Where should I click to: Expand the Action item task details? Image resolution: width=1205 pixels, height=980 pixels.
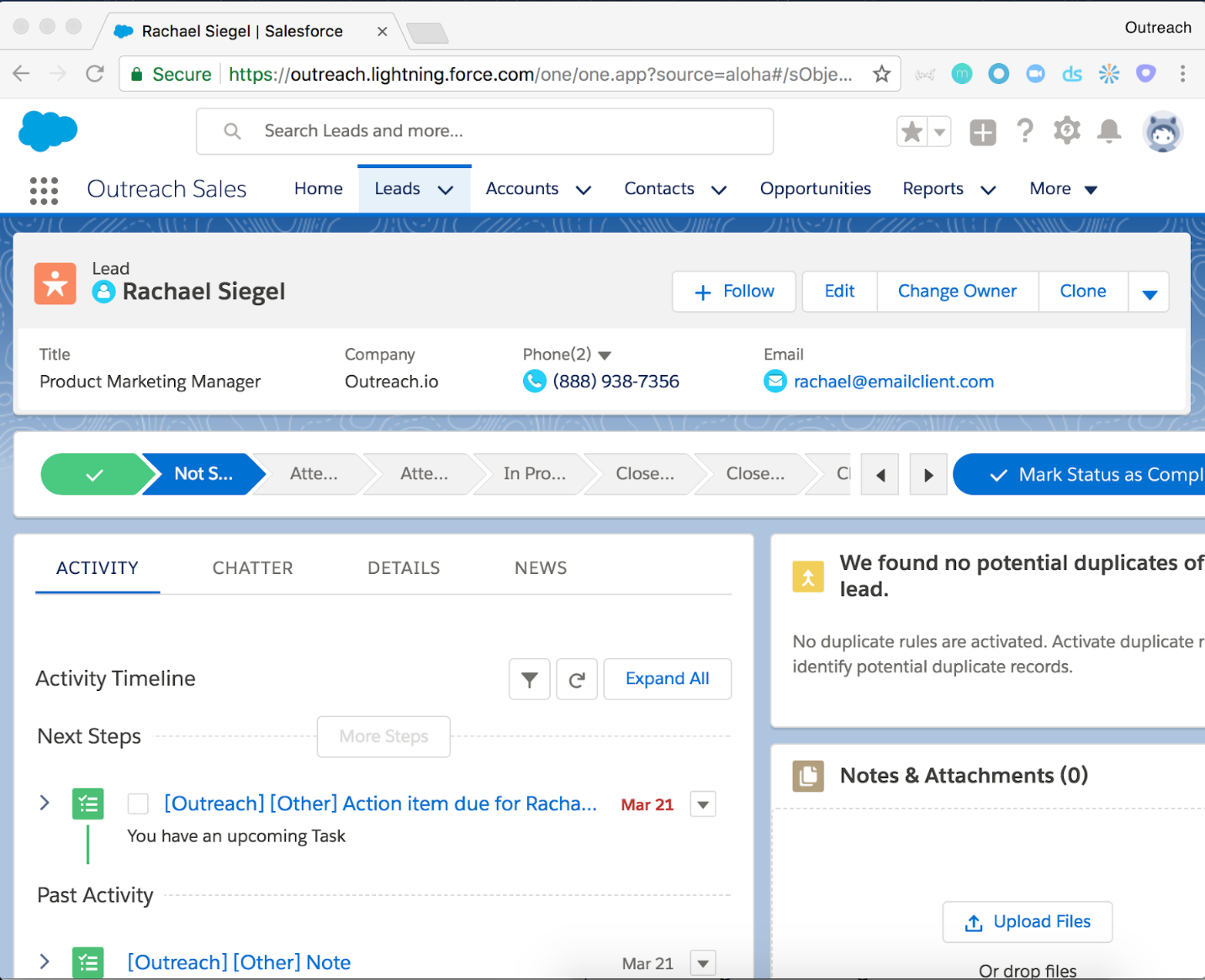tap(45, 803)
